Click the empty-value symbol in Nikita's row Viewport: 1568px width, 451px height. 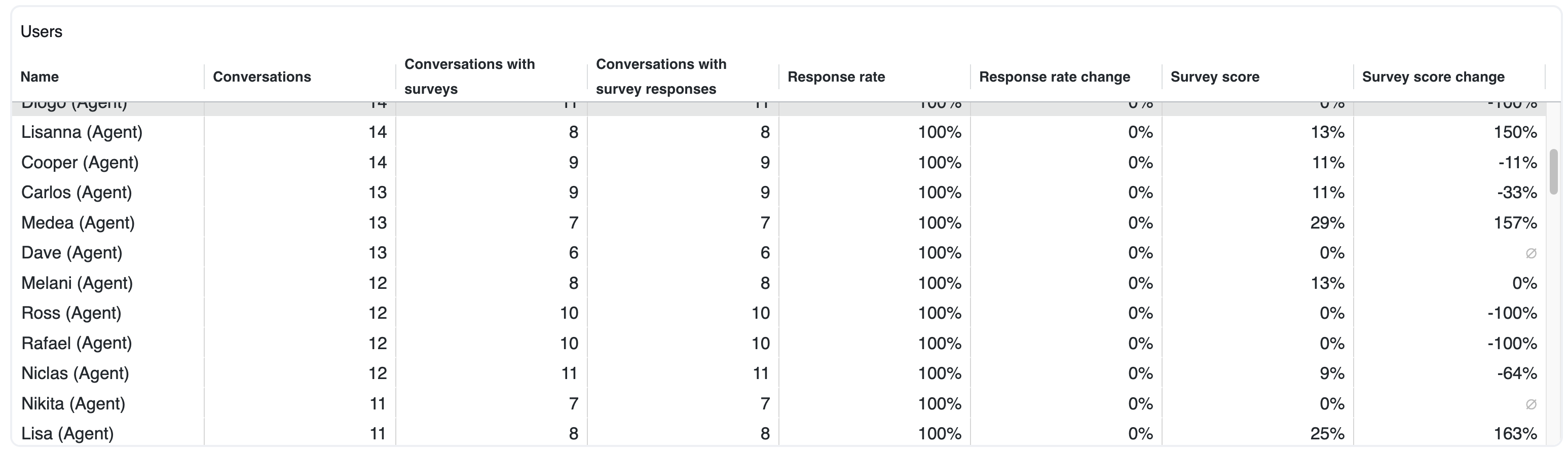click(1530, 404)
